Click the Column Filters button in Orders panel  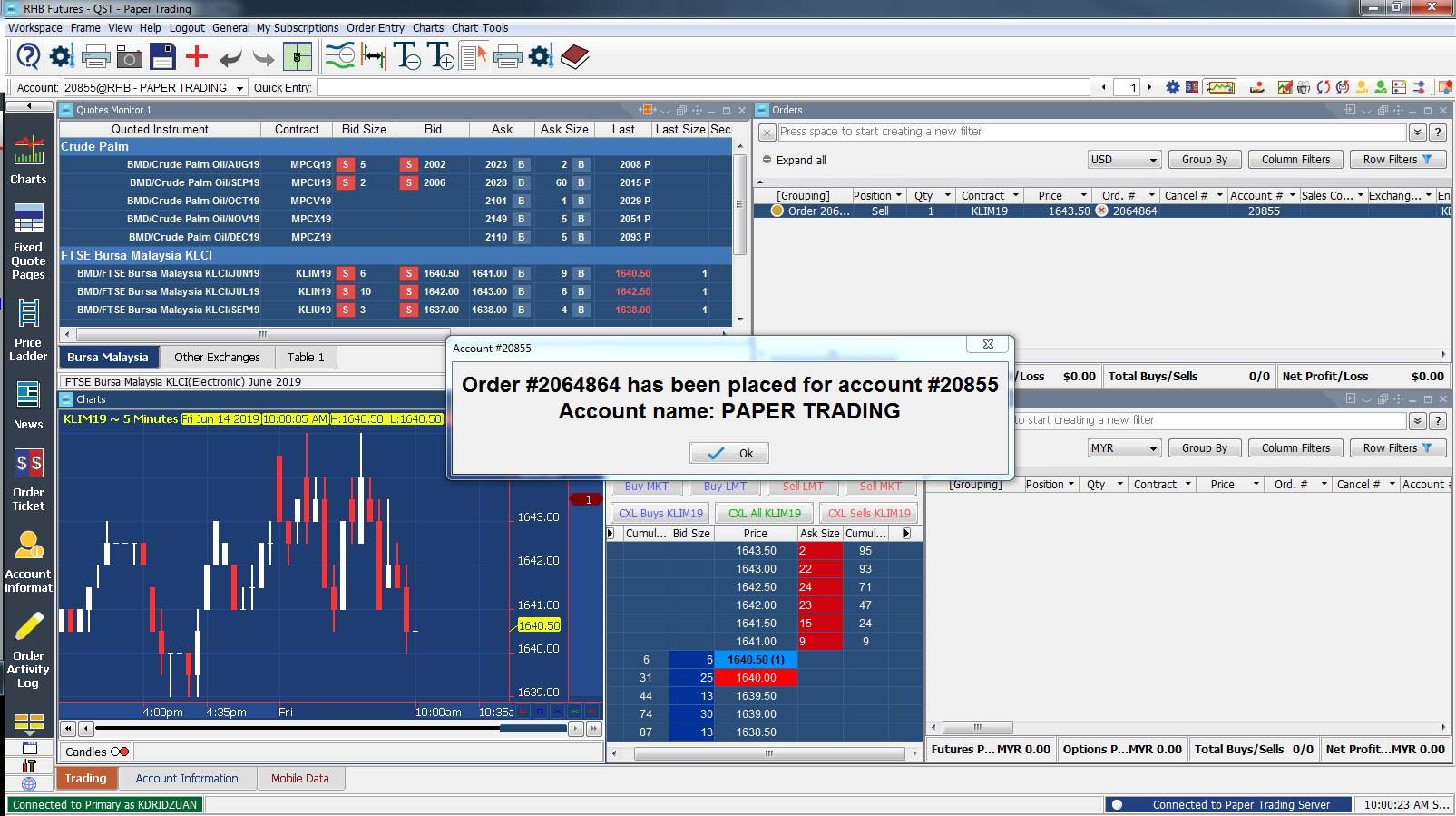[x=1295, y=159]
